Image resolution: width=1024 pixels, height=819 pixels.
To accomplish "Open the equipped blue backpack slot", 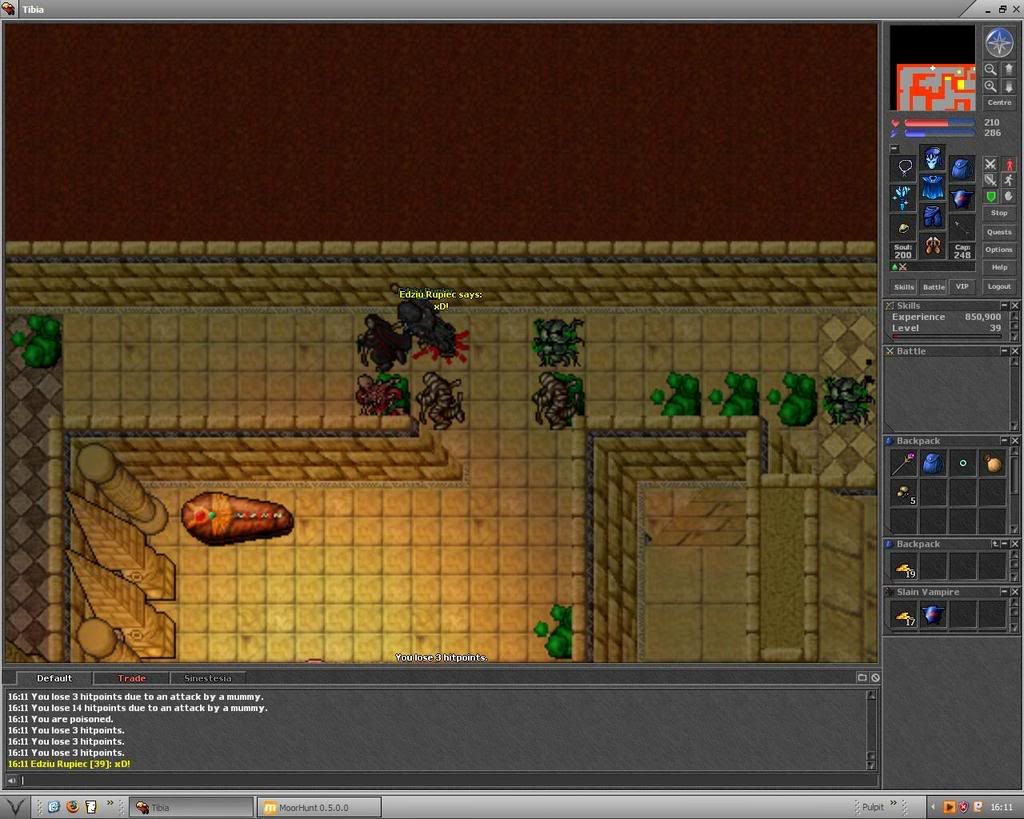I will (x=961, y=168).
